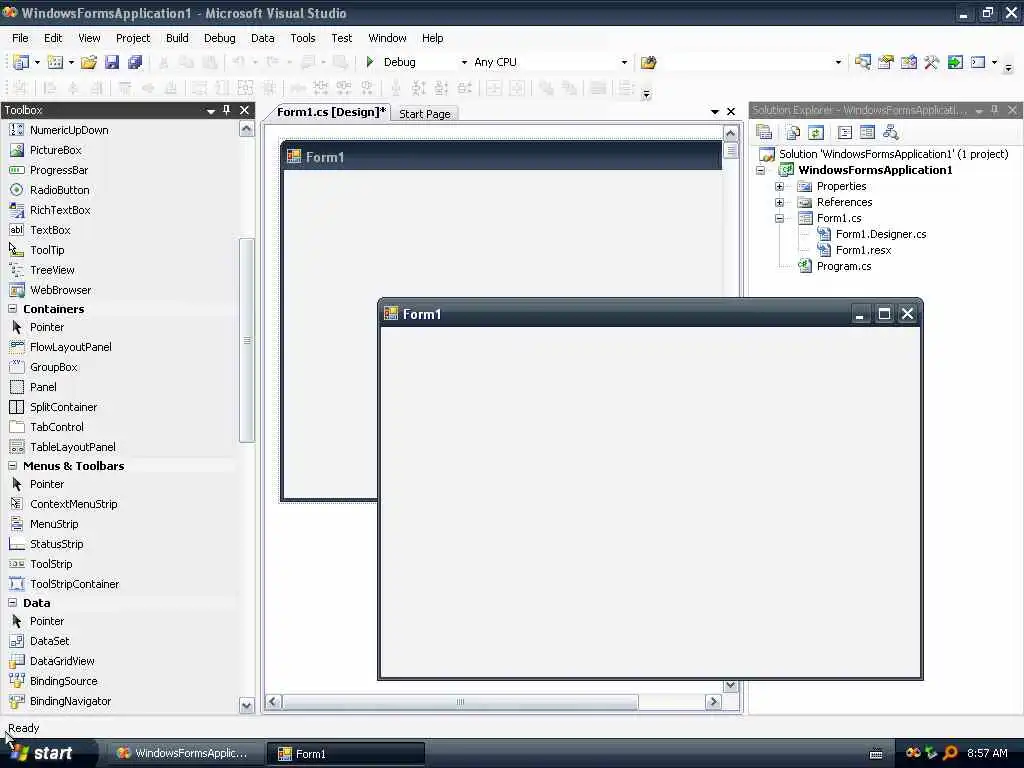Collapse the Menus & Toolbars group
The width and height of the screenshot is (1024, 768).
12,466
